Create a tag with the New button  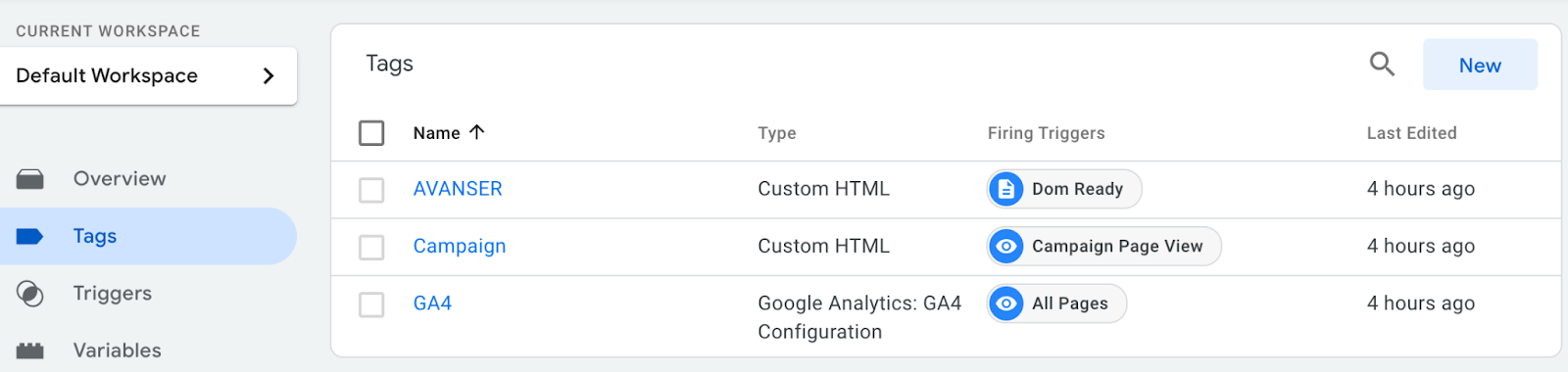click(1480, 65)
